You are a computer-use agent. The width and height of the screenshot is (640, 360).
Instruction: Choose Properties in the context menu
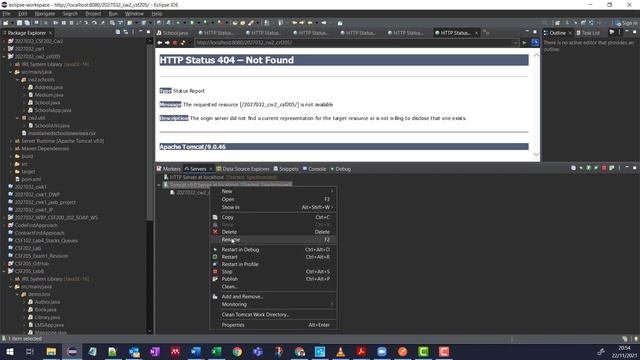coord(273,325)
